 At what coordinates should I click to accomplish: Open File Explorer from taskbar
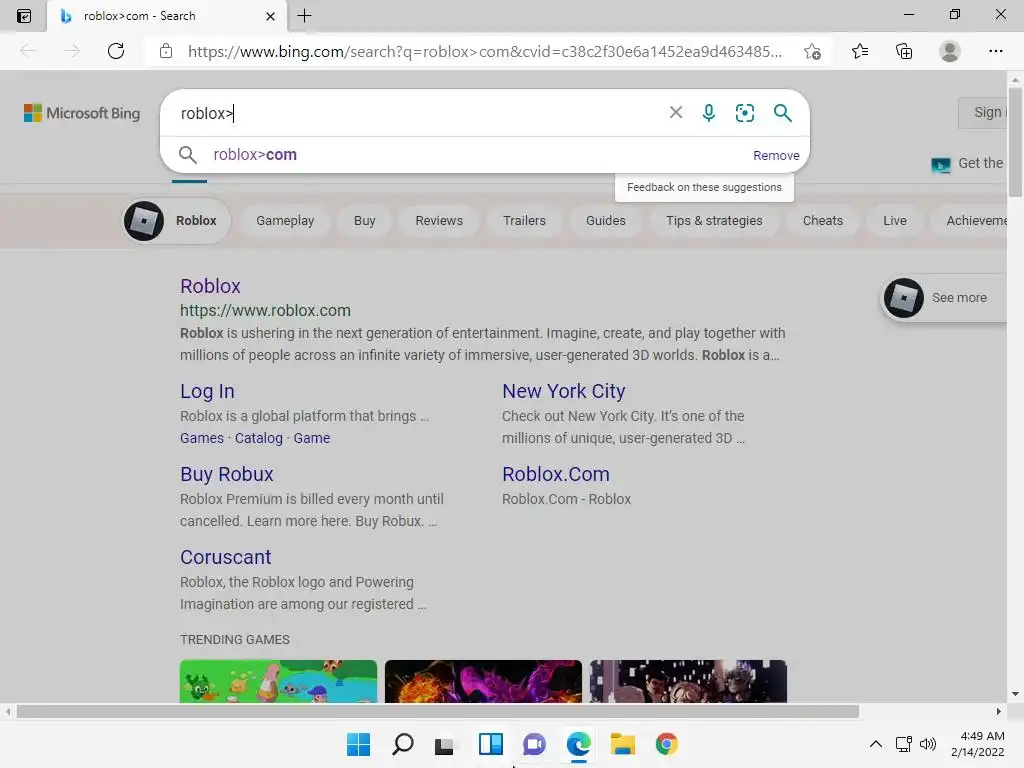pos(622,744)
